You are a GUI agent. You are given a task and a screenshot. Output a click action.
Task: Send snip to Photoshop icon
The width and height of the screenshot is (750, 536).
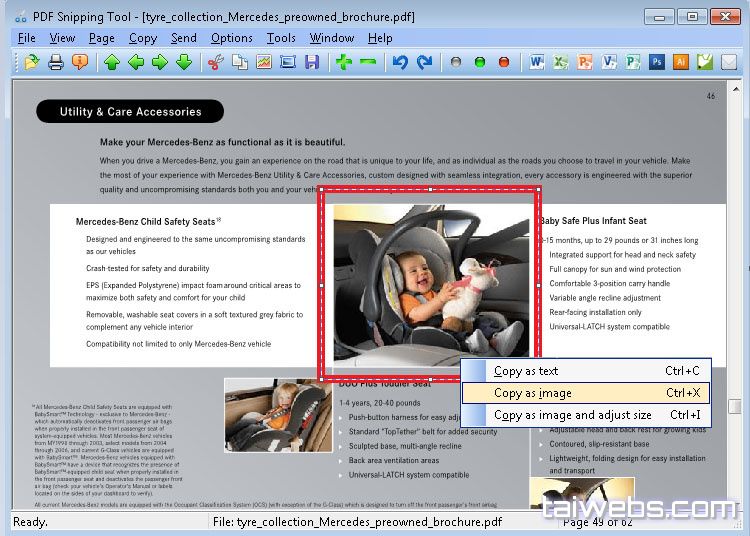(x=657, y=62)
